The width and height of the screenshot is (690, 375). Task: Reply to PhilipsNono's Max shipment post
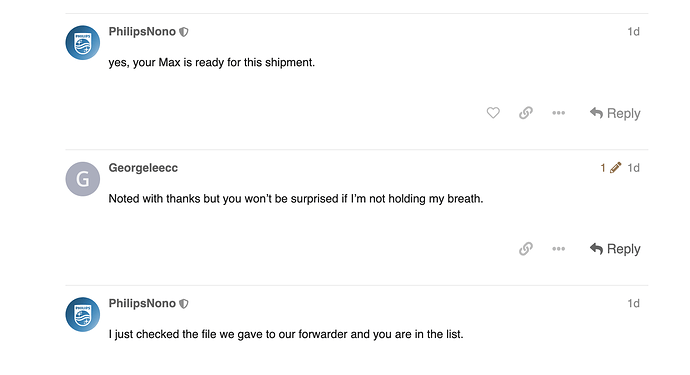[615, 113]
